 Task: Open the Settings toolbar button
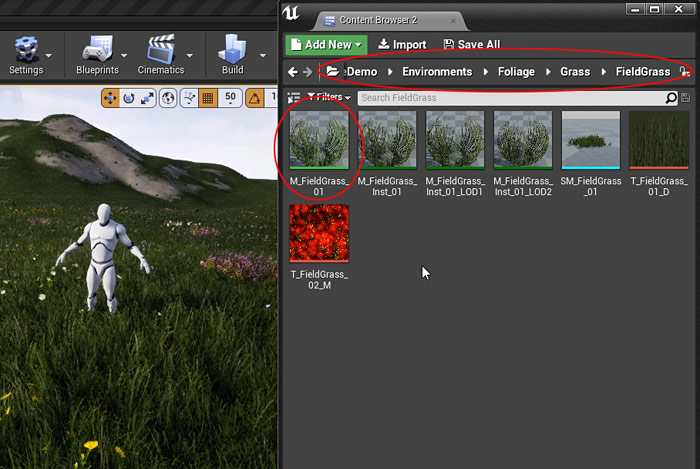pyautogui.click(x=26, y=55)
